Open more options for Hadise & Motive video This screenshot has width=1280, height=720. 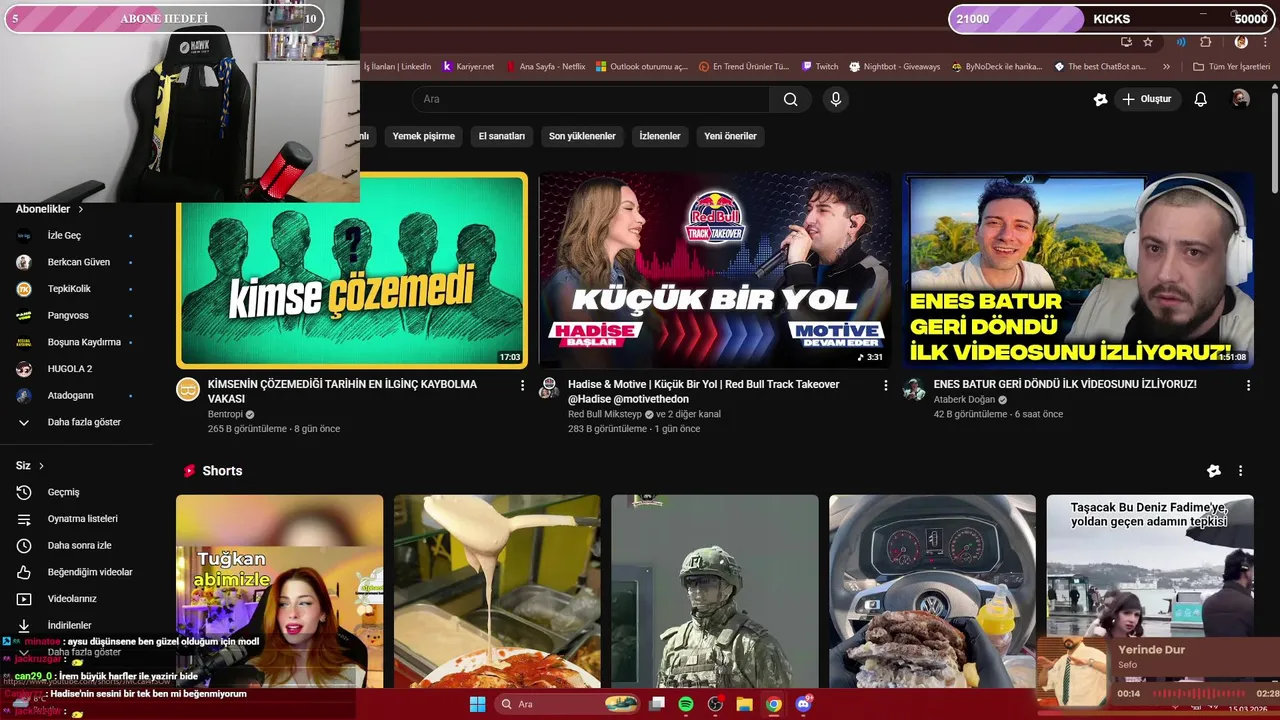[885, 385]
